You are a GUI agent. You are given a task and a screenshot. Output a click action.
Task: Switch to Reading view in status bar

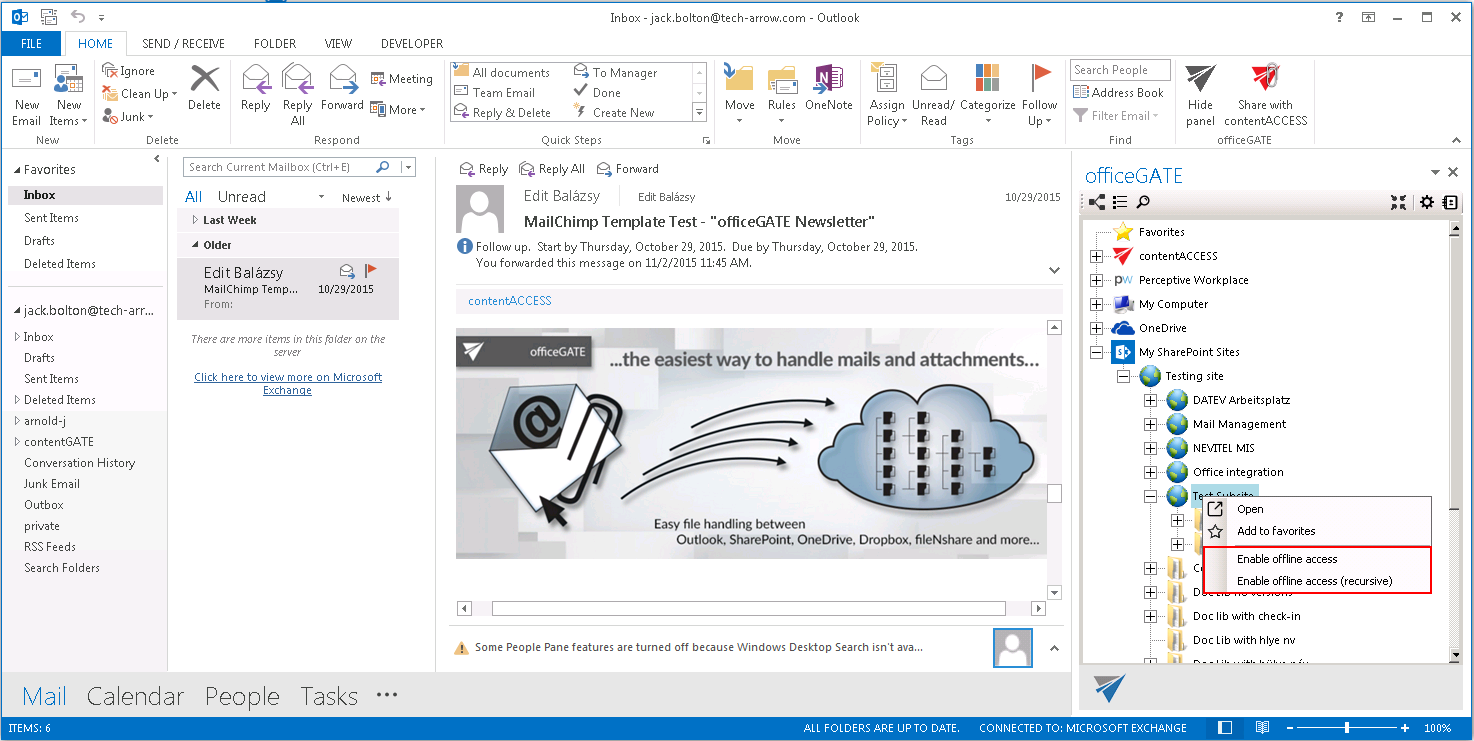pyautogui.click(x=1262, y=728)
